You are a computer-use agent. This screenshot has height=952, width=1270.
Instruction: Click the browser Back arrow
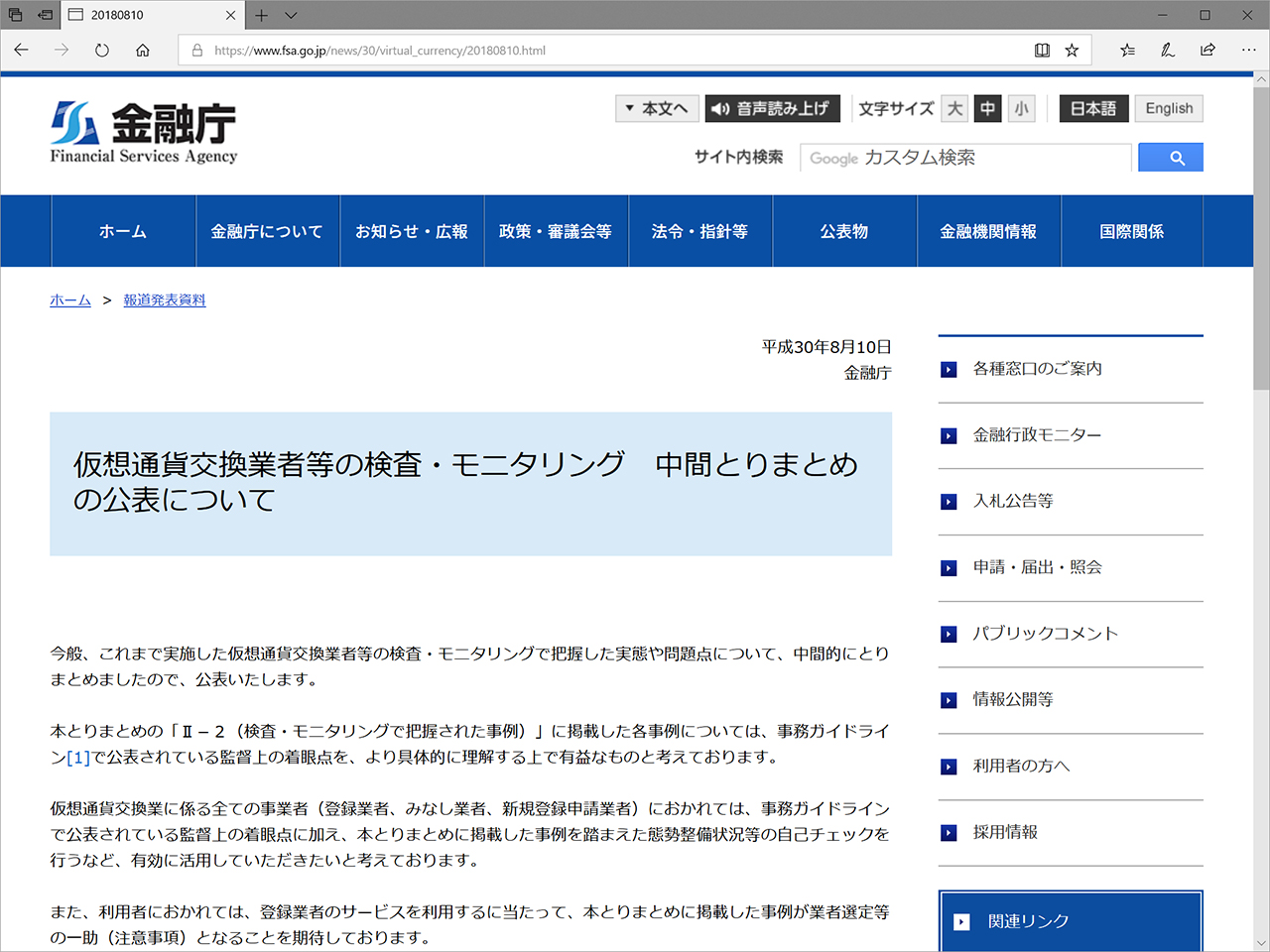click(x=20, y=50)
